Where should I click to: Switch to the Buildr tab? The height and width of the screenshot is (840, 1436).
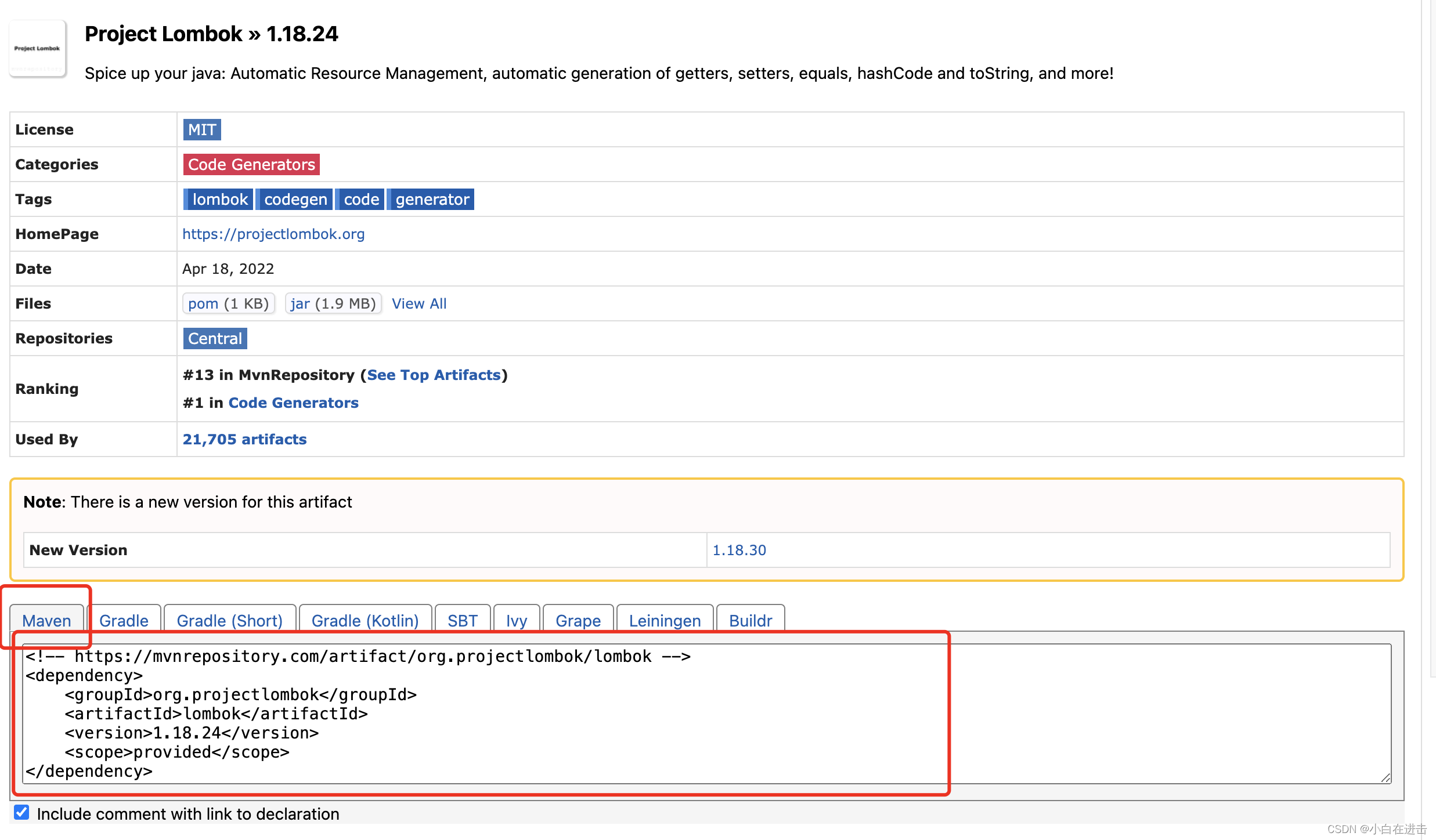point(751,620)
